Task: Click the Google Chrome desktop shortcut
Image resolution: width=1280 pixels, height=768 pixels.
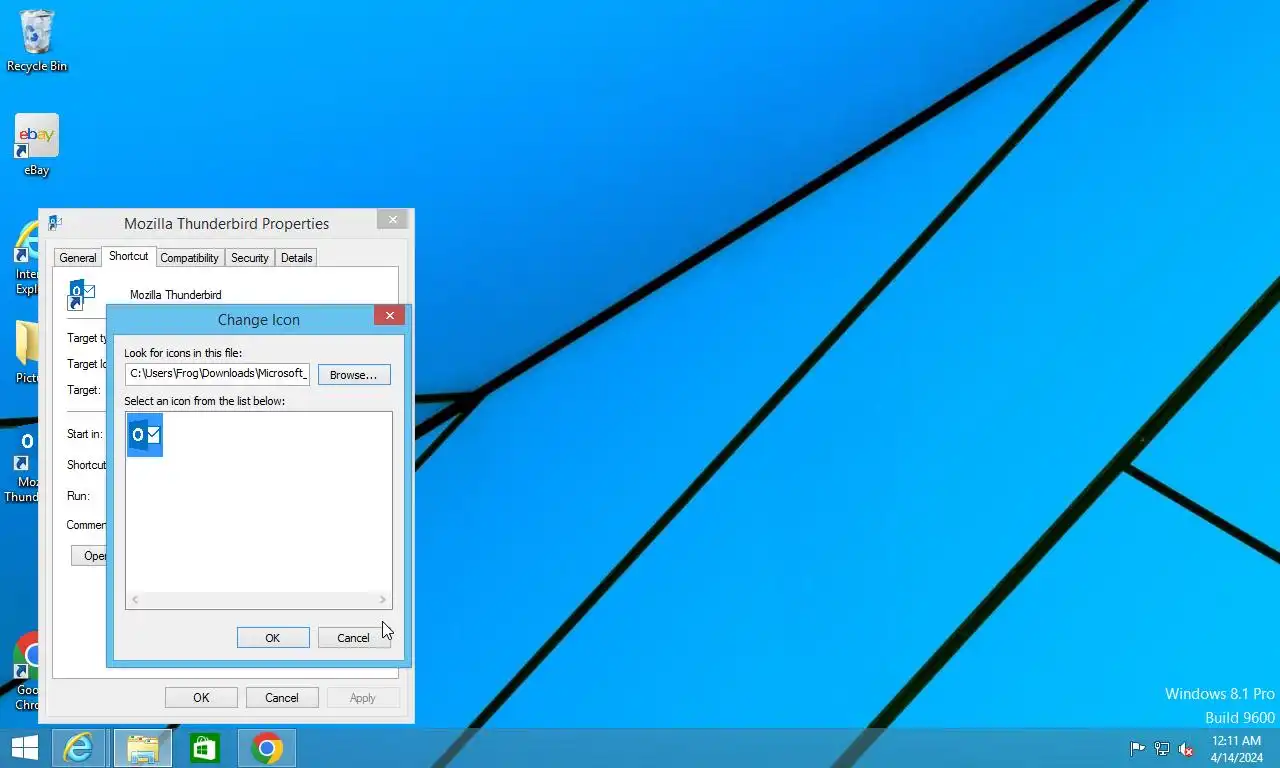Action: pos(27,672)
